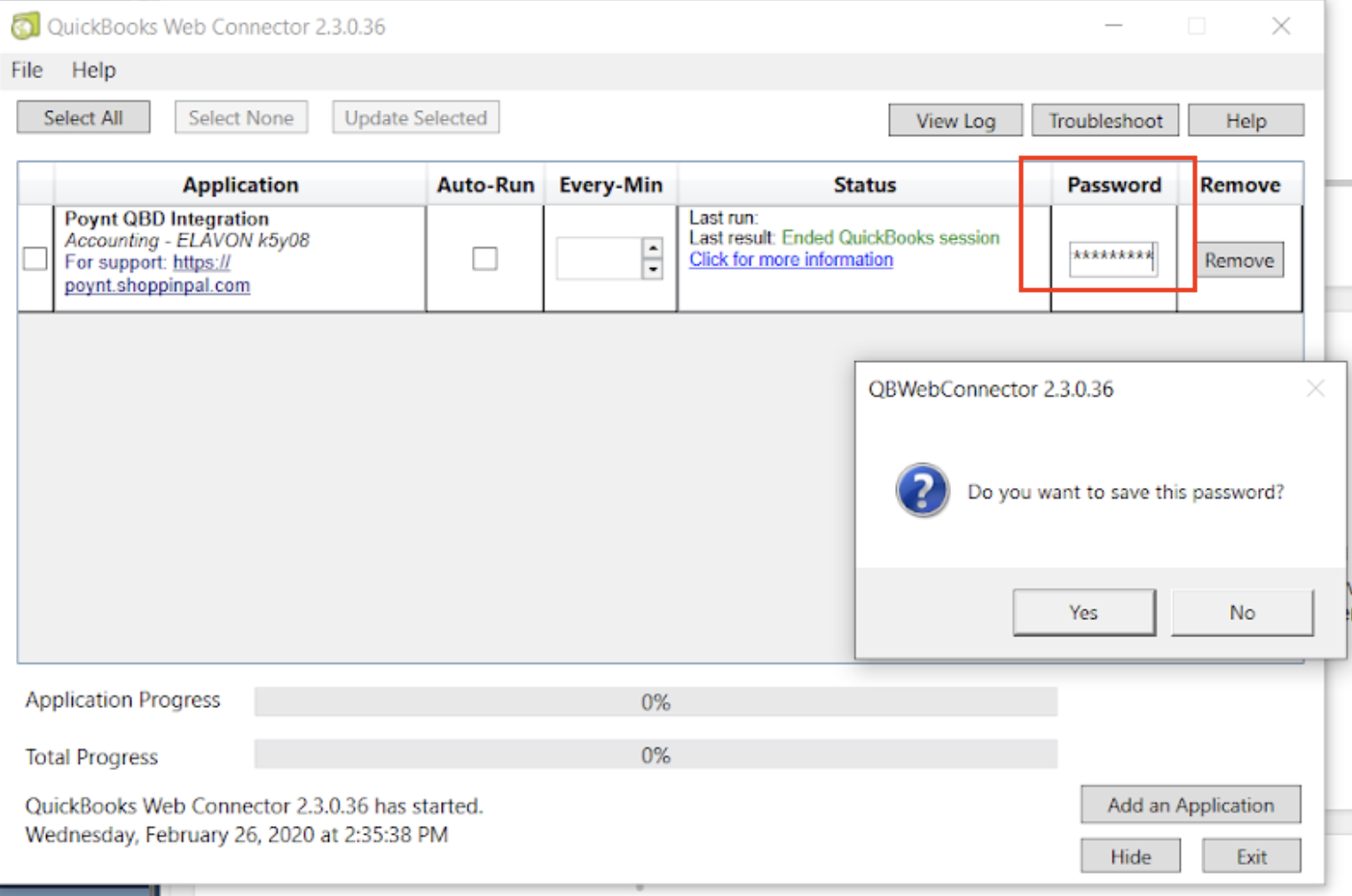Click the Select All button
The width and height of the screenshot is (1352, 896).
point(83,117)
